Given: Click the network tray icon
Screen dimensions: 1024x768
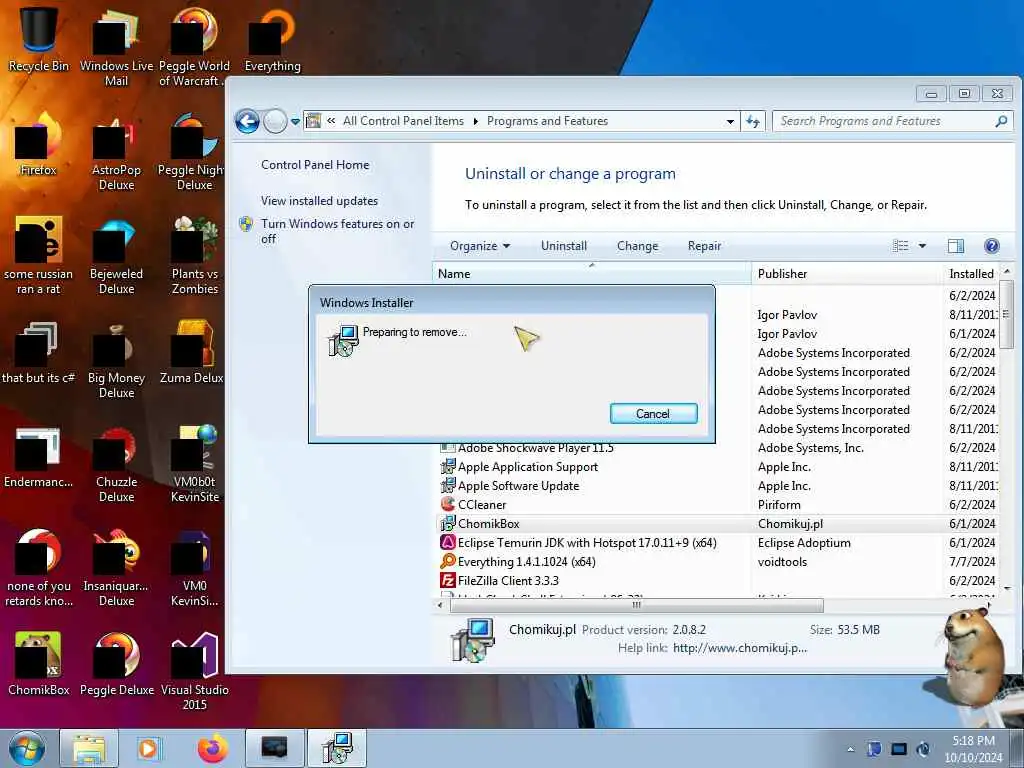Looking at the screenshot, I should [899, 749].
